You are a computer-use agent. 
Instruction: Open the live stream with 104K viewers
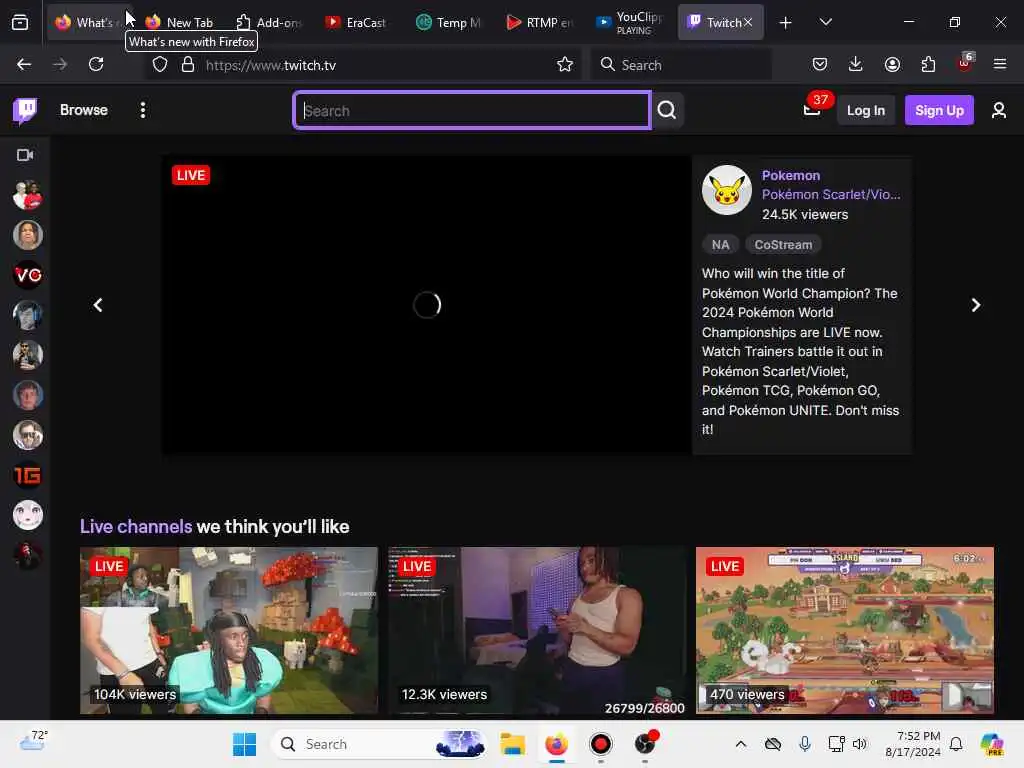point(229,630)
